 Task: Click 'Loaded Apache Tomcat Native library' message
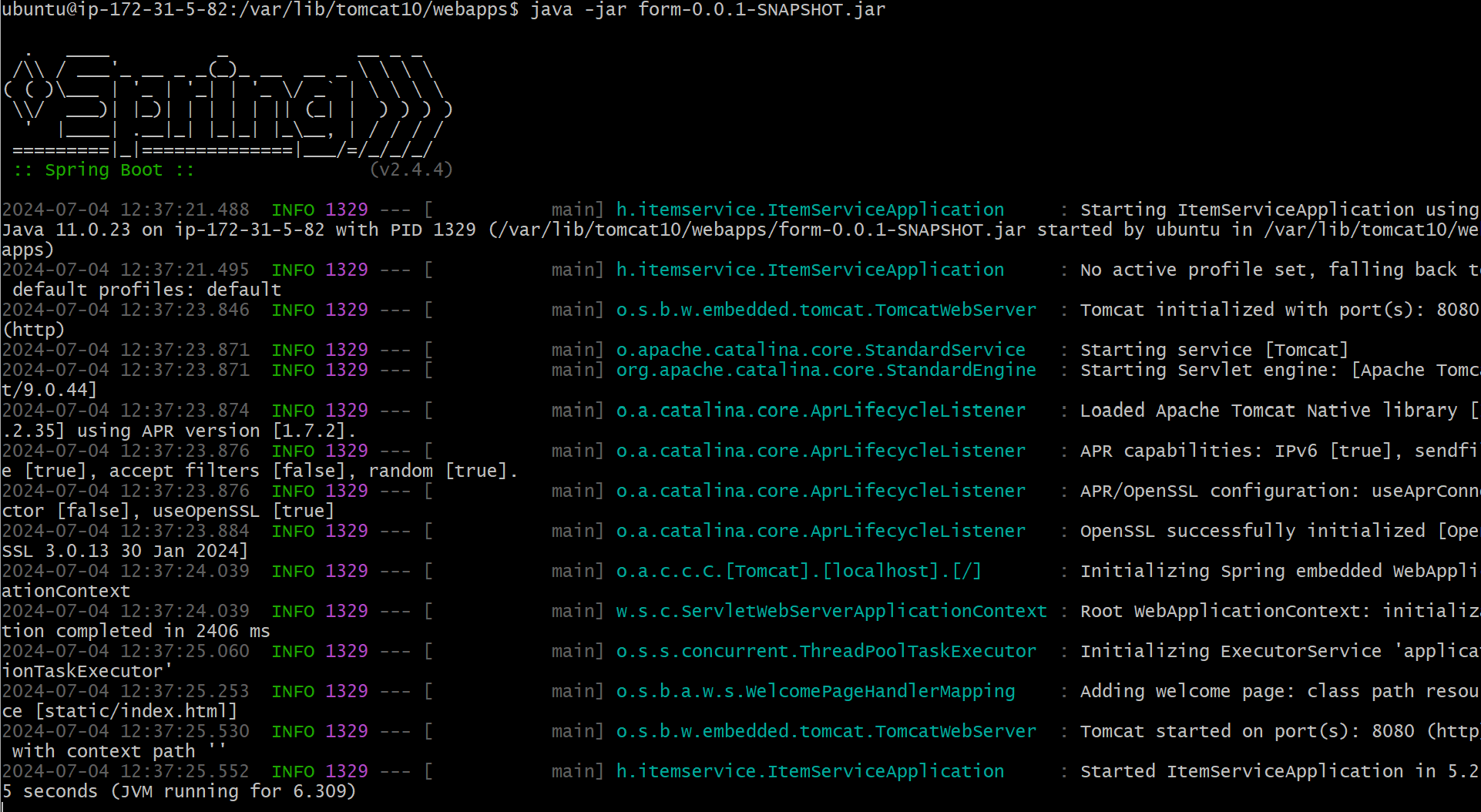pos(1268,411)
